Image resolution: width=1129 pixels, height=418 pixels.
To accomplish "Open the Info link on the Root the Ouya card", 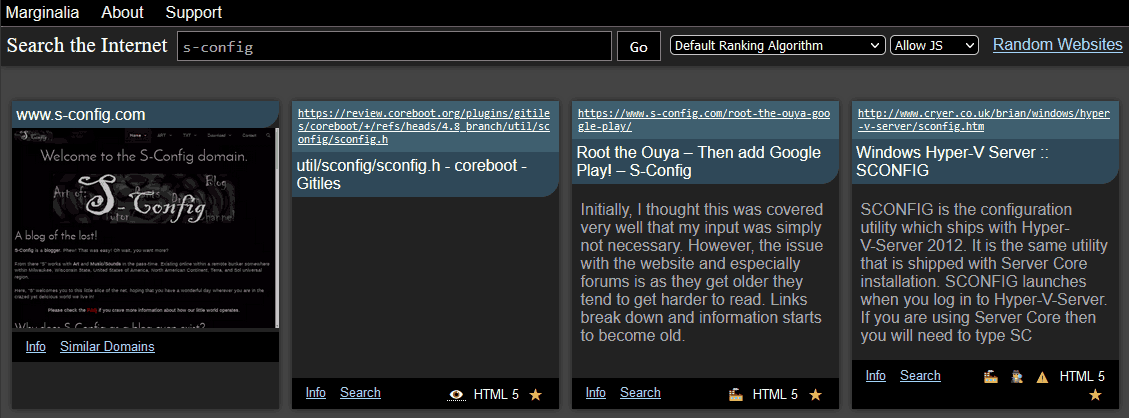I will [x=595, y=392].
